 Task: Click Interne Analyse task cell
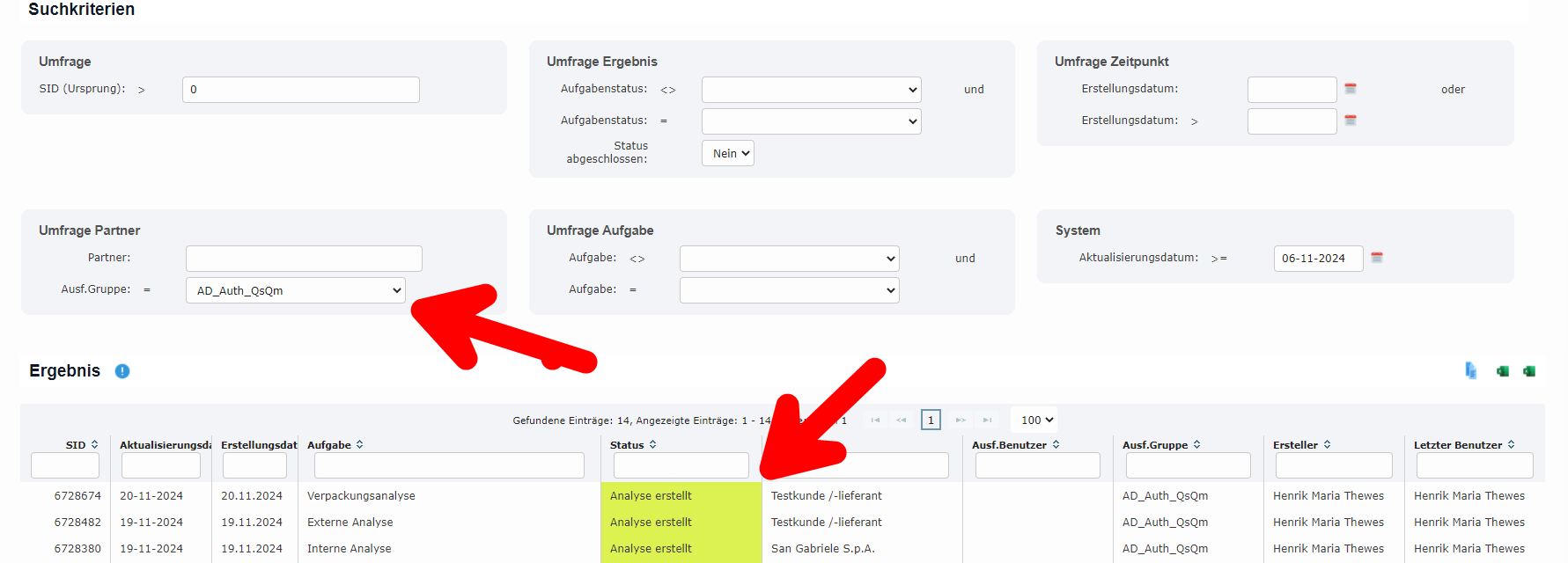[349, 549]
